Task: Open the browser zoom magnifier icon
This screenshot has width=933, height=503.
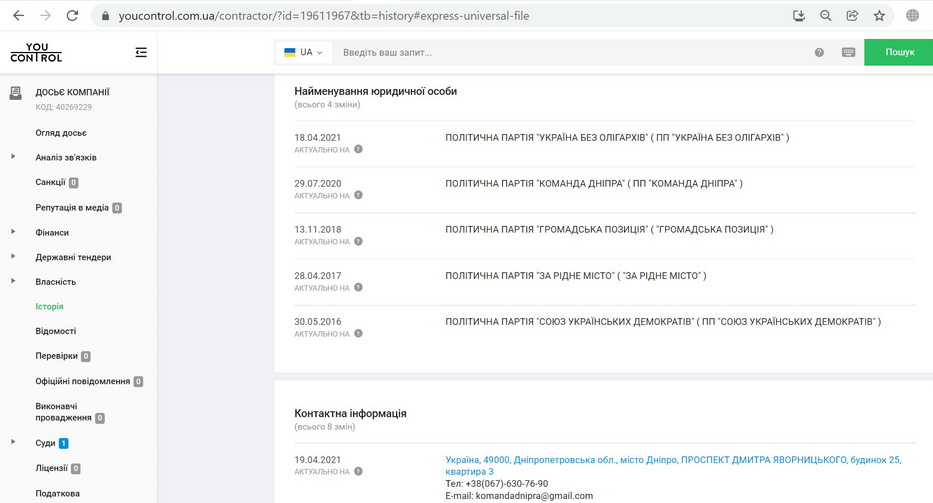Action: 825,16
